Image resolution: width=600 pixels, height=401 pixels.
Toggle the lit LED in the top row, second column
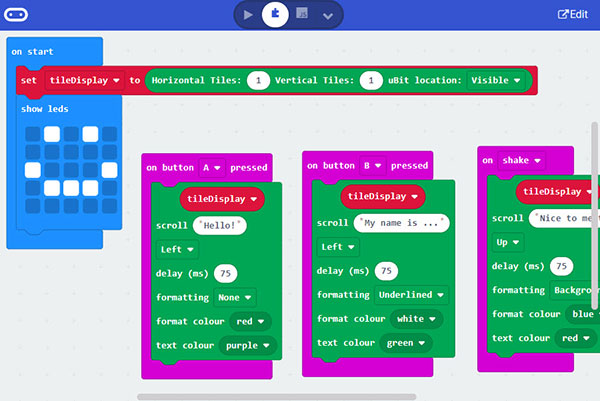pyautogui.click(x=51, y=133)
